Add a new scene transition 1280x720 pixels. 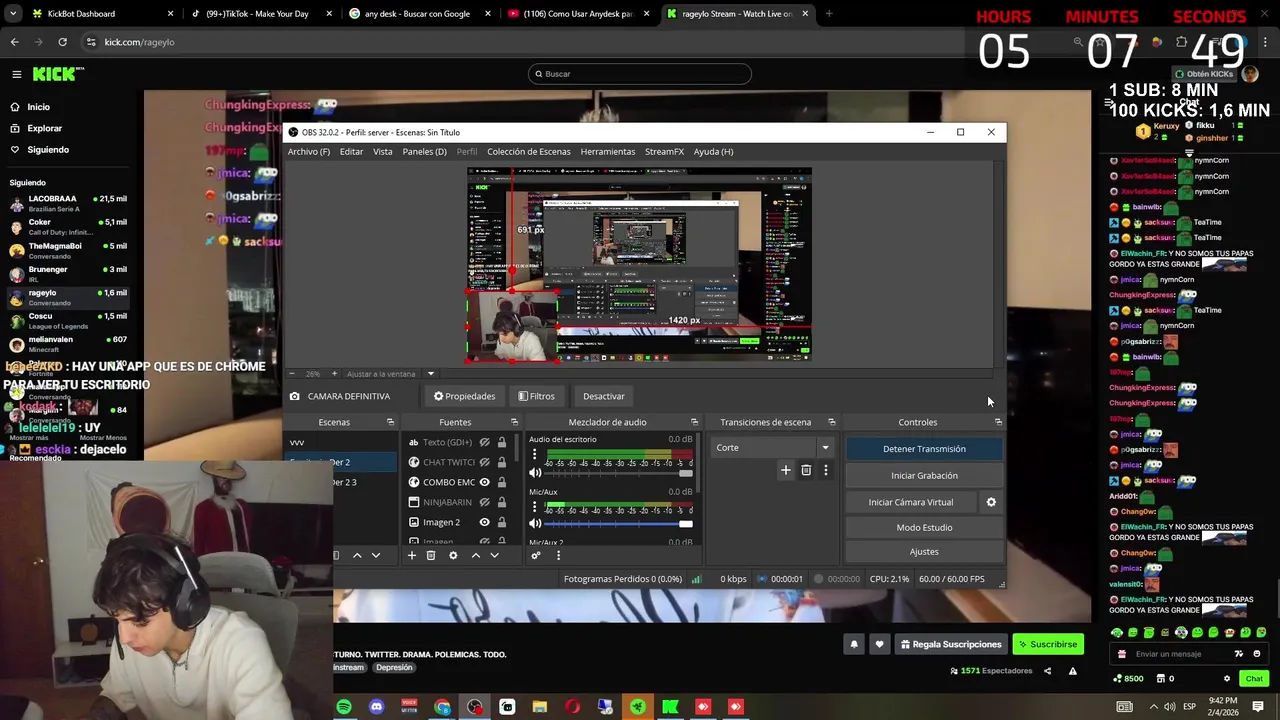(786, 470)
